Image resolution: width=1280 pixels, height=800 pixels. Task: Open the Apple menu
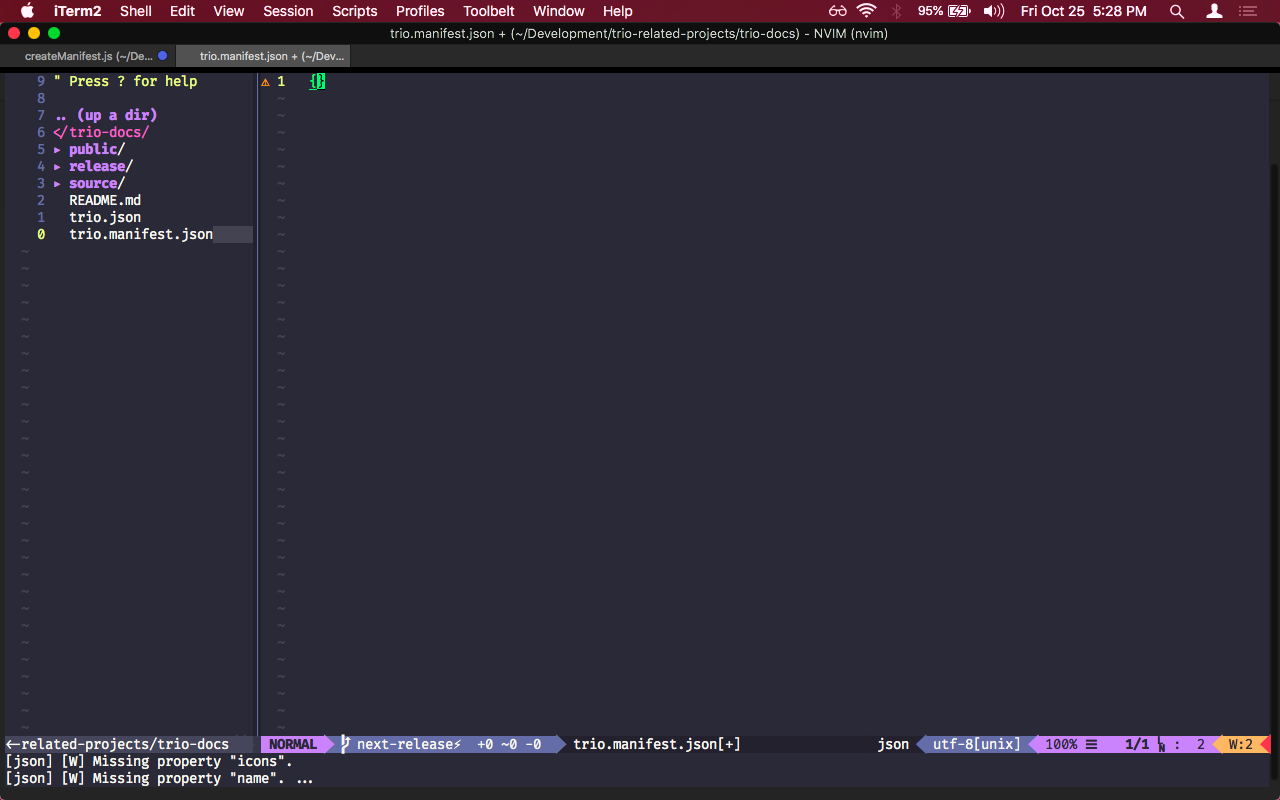coord(27,11)
